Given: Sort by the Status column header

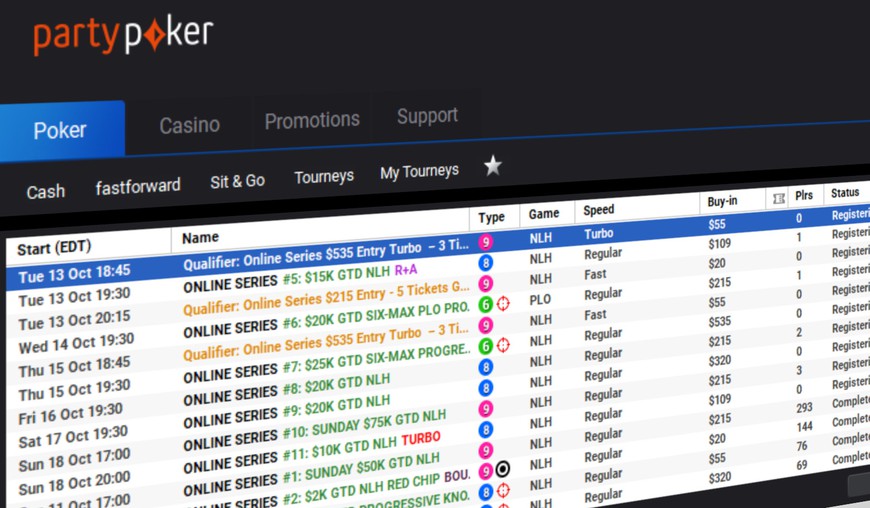Looking at the screenshot, I should point(845,192).
